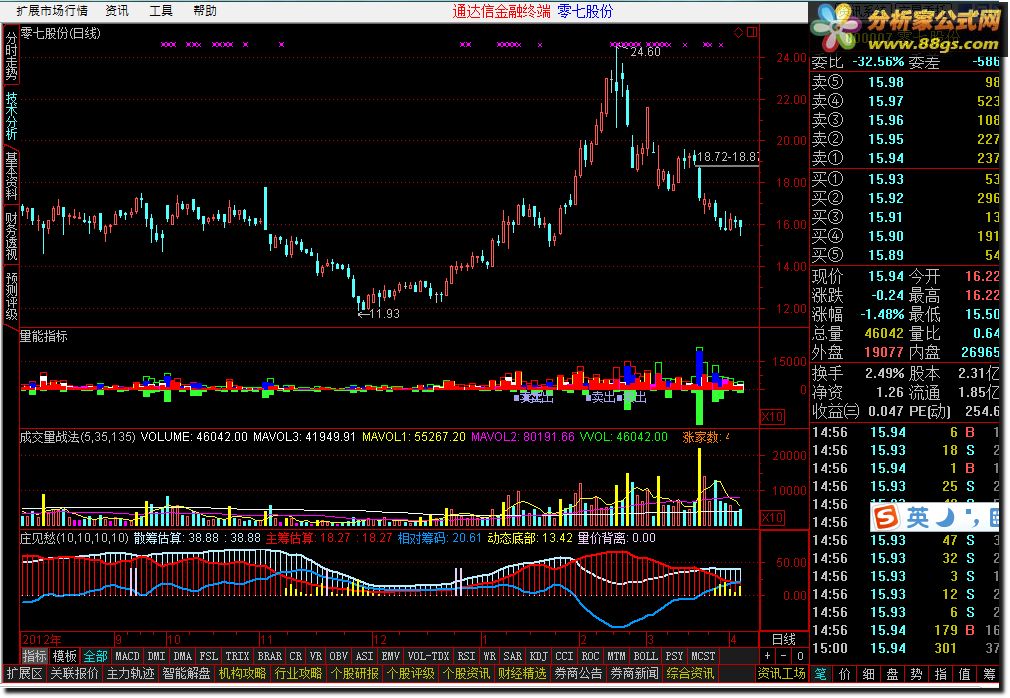Switch to 技术分析 side tab
Viewport: 1010px width, 698px height.
pyautogui.click(x=11, y=116)
